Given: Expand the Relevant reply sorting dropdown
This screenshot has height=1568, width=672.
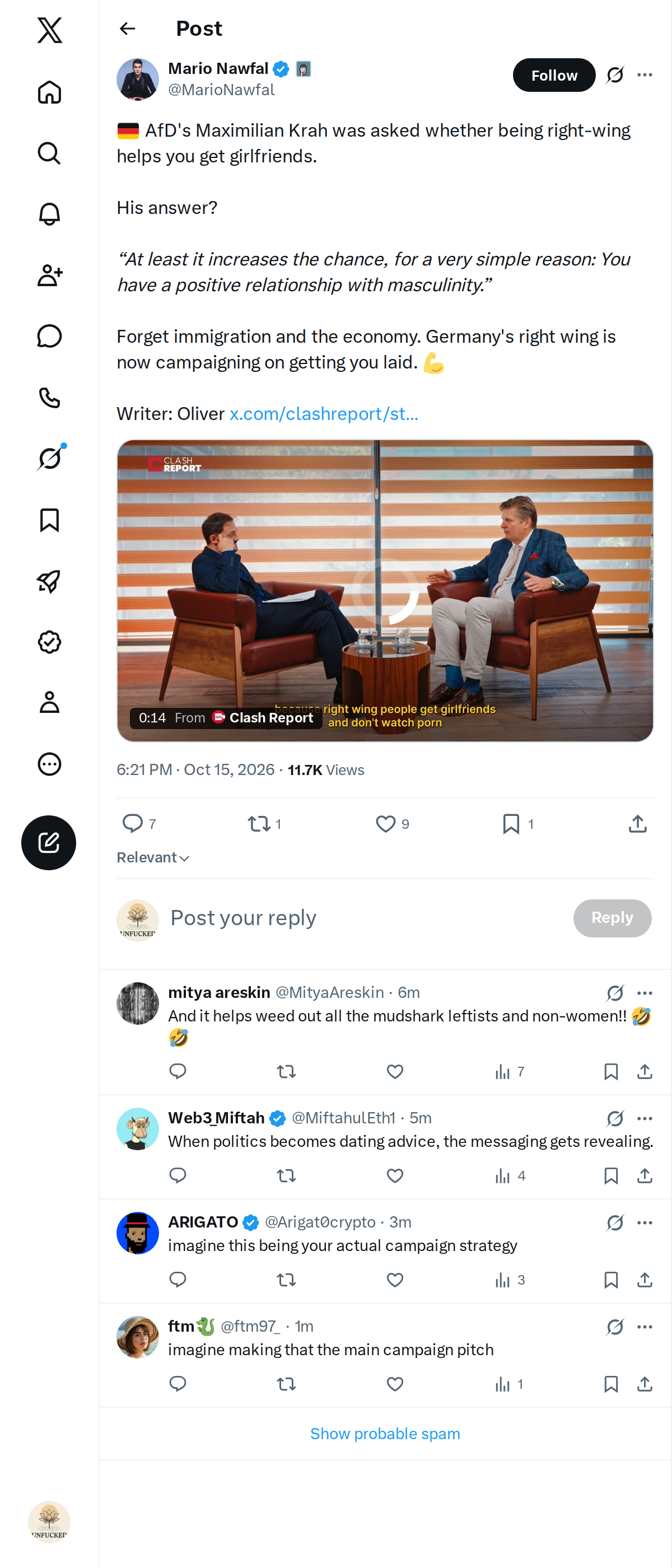Looking at the screenshot, I should pos(153,857).
